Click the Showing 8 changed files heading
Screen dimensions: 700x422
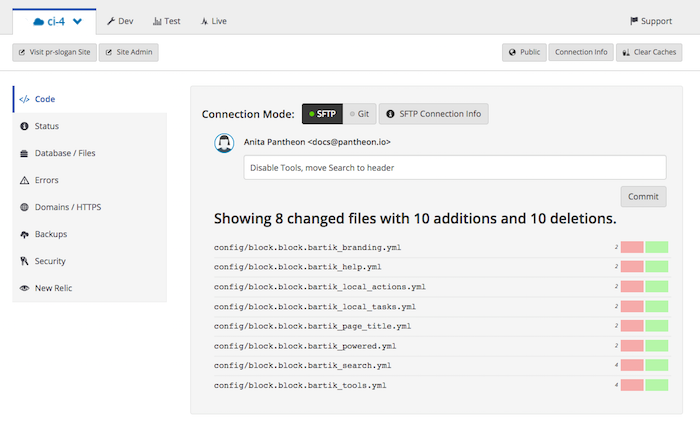[415, 219]
